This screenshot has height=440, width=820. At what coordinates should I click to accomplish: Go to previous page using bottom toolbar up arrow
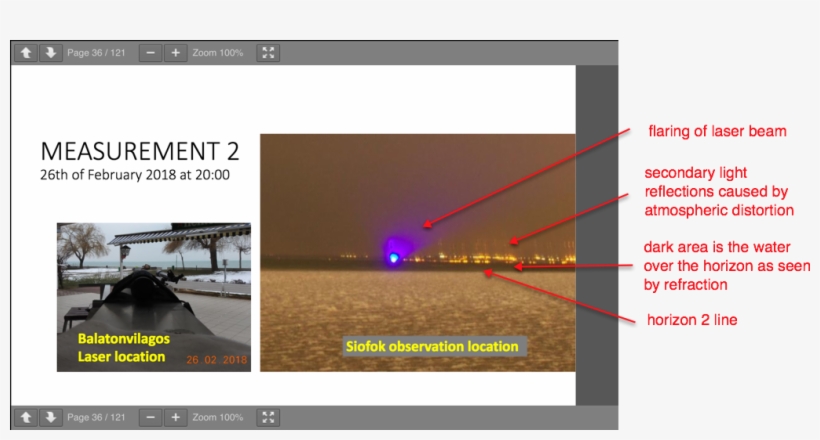coord(27,417)
